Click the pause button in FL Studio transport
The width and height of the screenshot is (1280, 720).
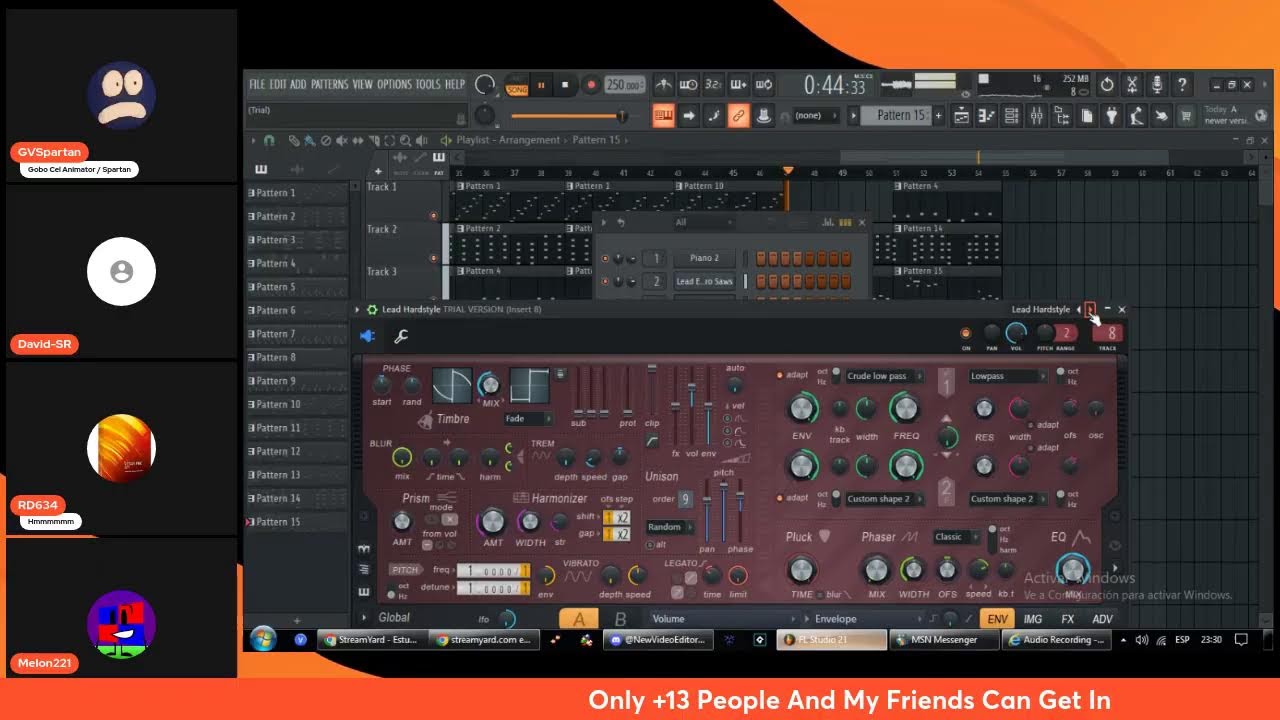pos(542,85)
